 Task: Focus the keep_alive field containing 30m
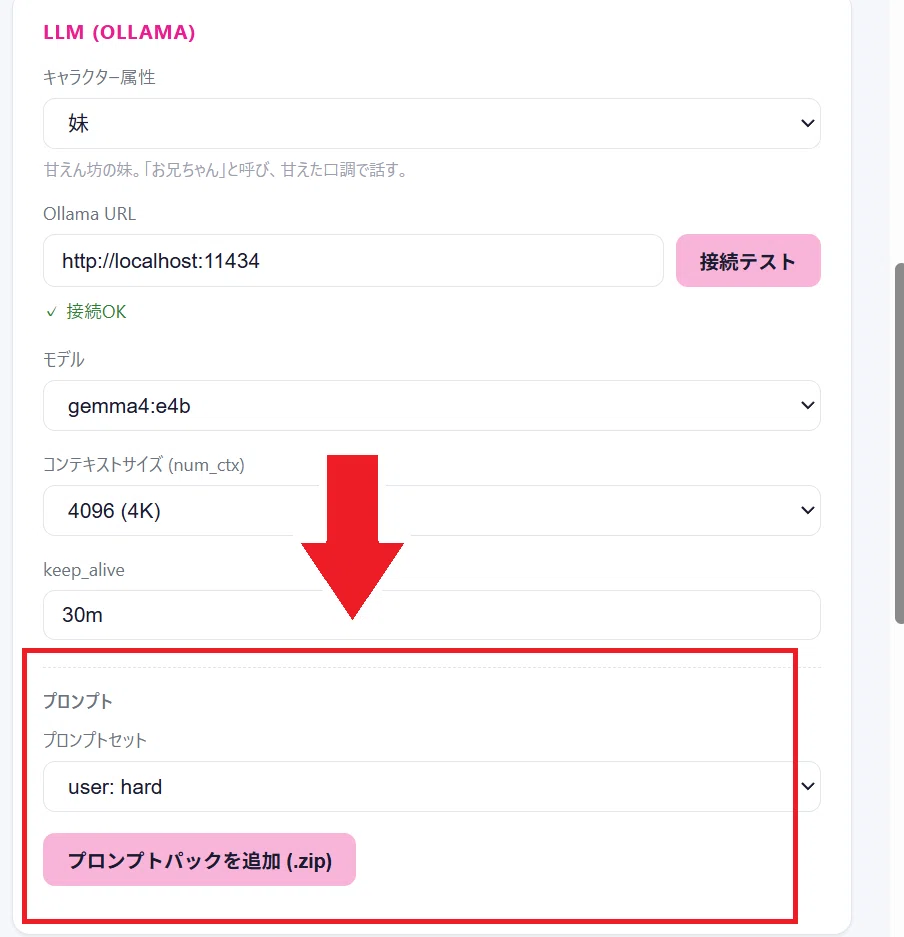tap(431, 615)
